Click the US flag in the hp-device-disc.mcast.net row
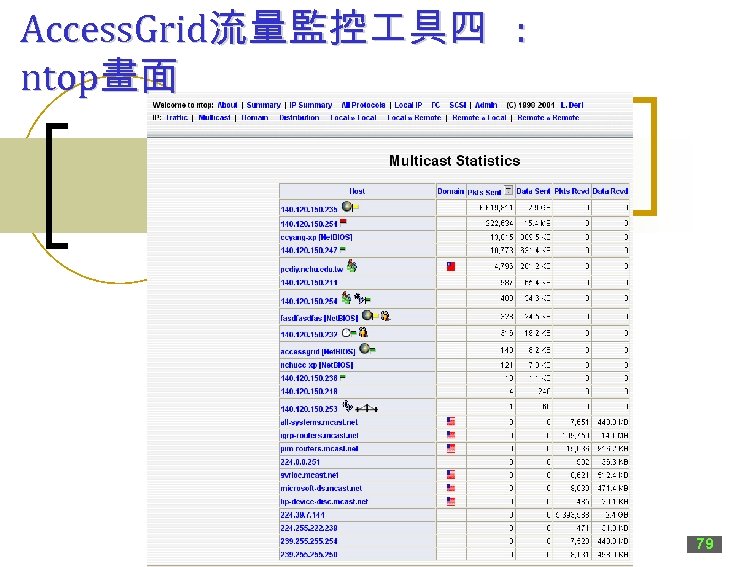 coord(451,501)
